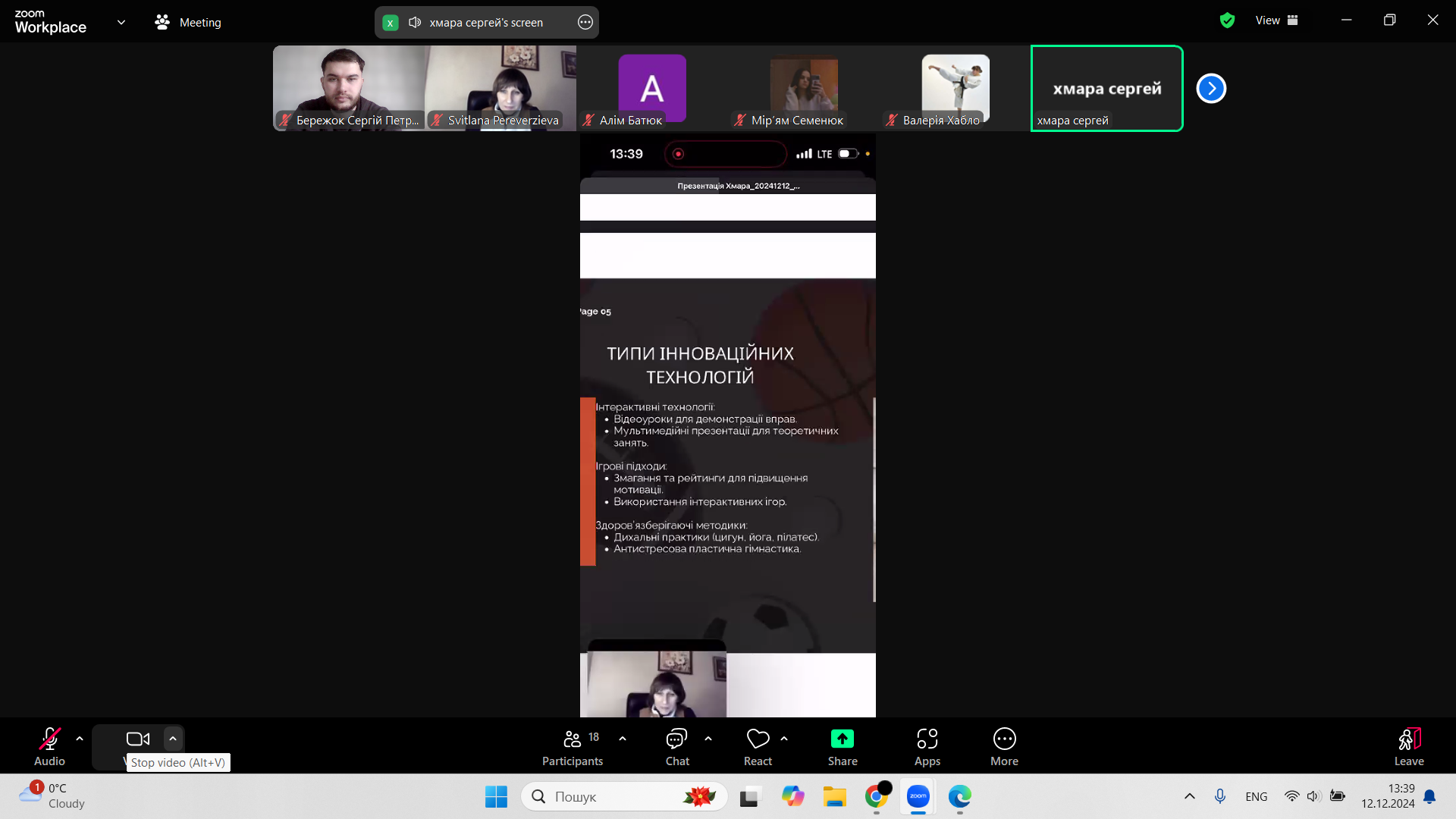Open Zoom Workplace dropdown chevron
The width and height of the screenshot is (1456, 819).
121,22
